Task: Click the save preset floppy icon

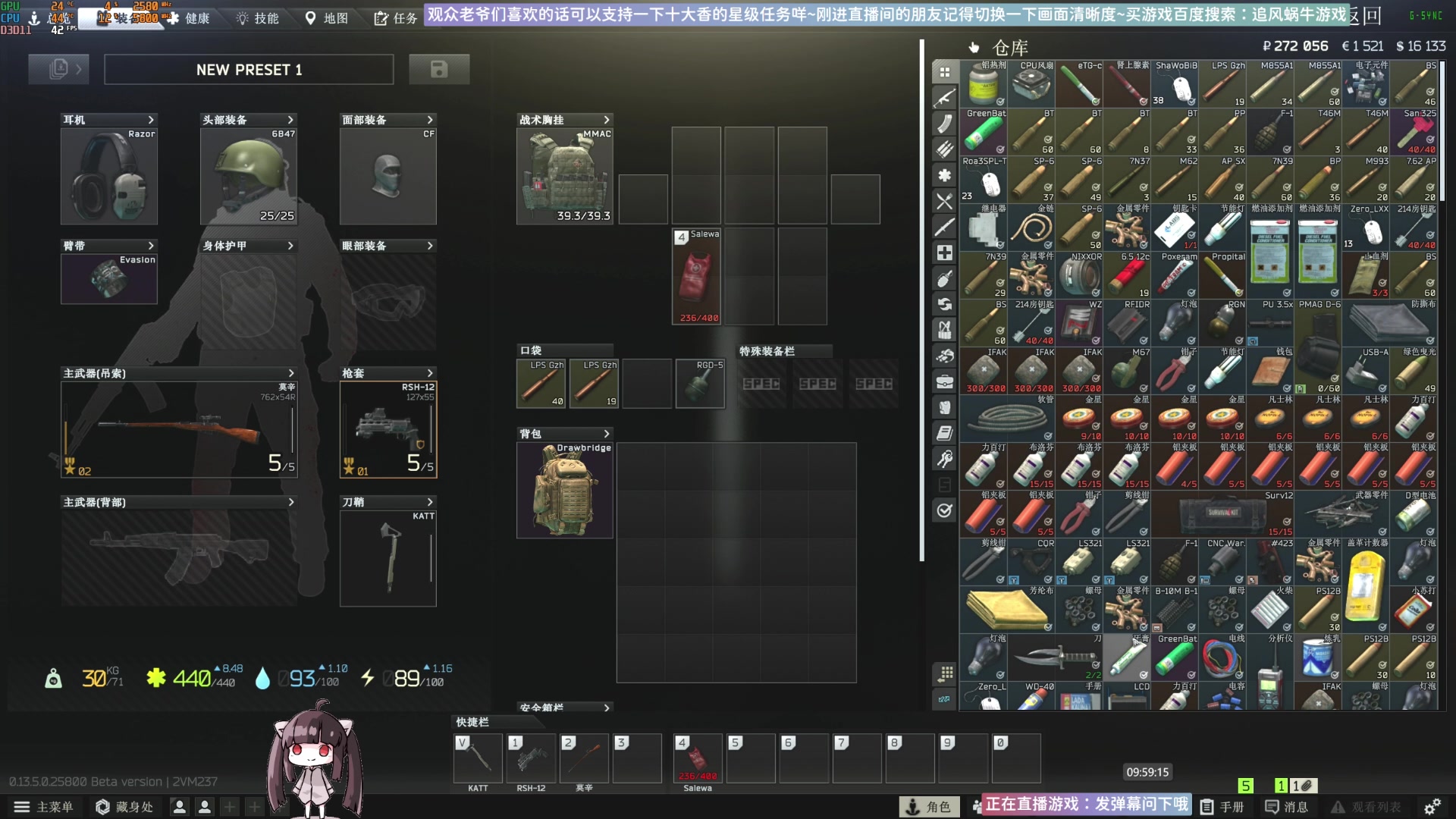Action: 439,70
